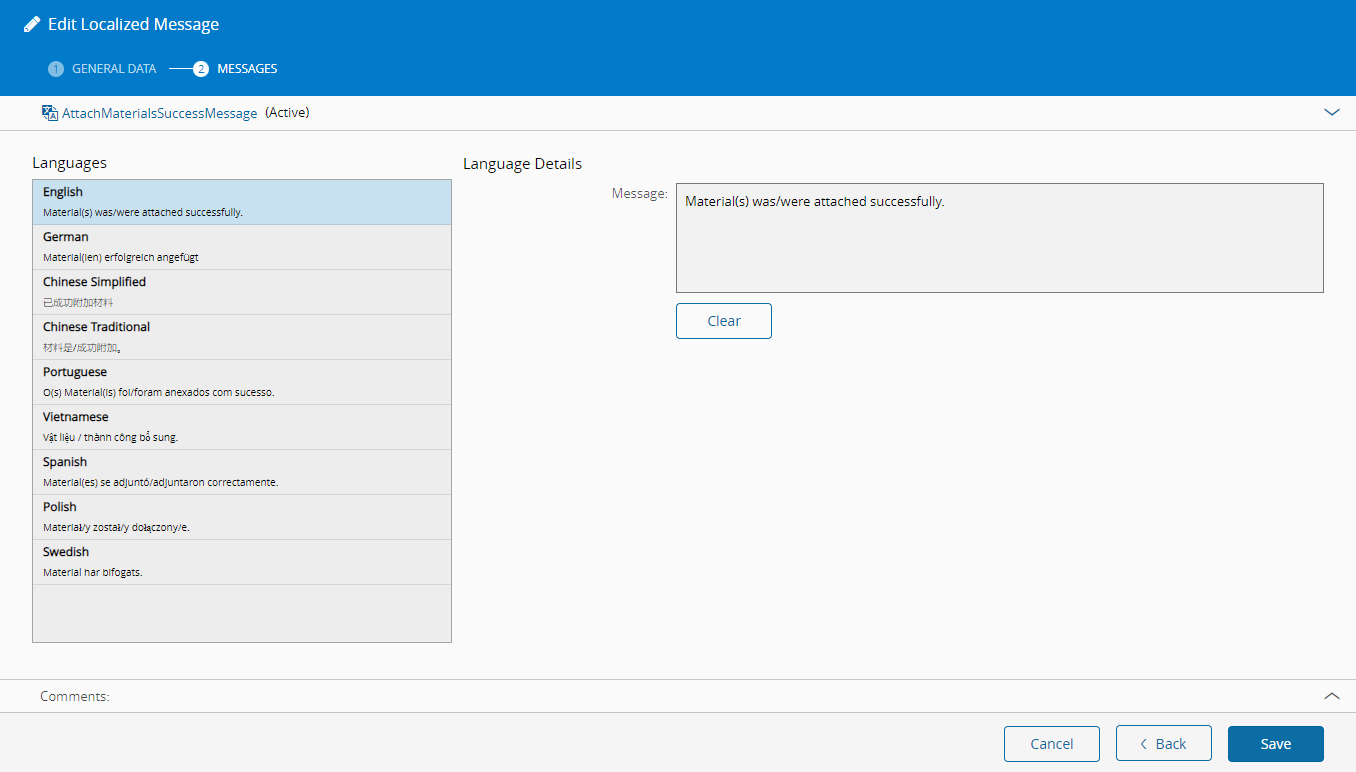This screenshot has height=772, width=1356.
Task: Expand the Comments section chevron
Action: click(1331, 696)
